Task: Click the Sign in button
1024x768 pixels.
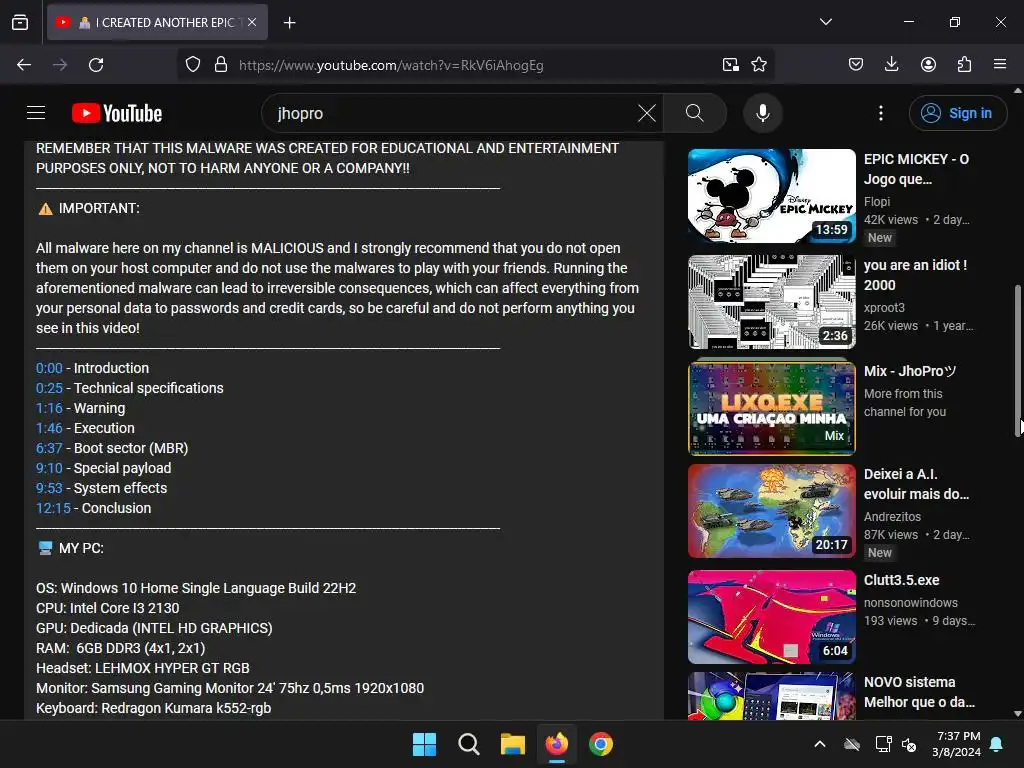Action: click(x=958, y=113)
